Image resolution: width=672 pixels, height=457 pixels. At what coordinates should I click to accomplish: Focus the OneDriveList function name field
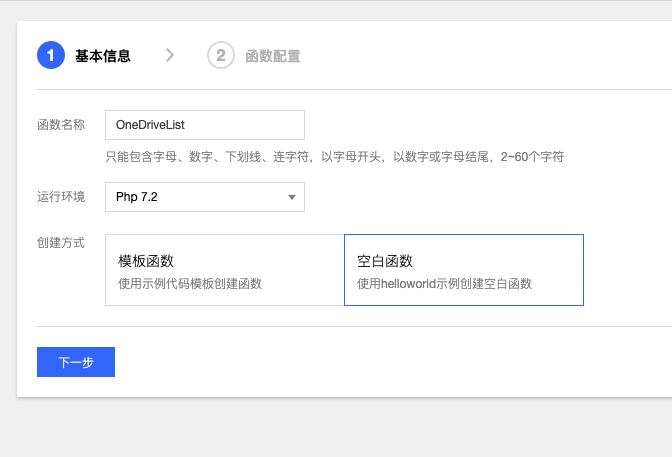pos(204,125)
